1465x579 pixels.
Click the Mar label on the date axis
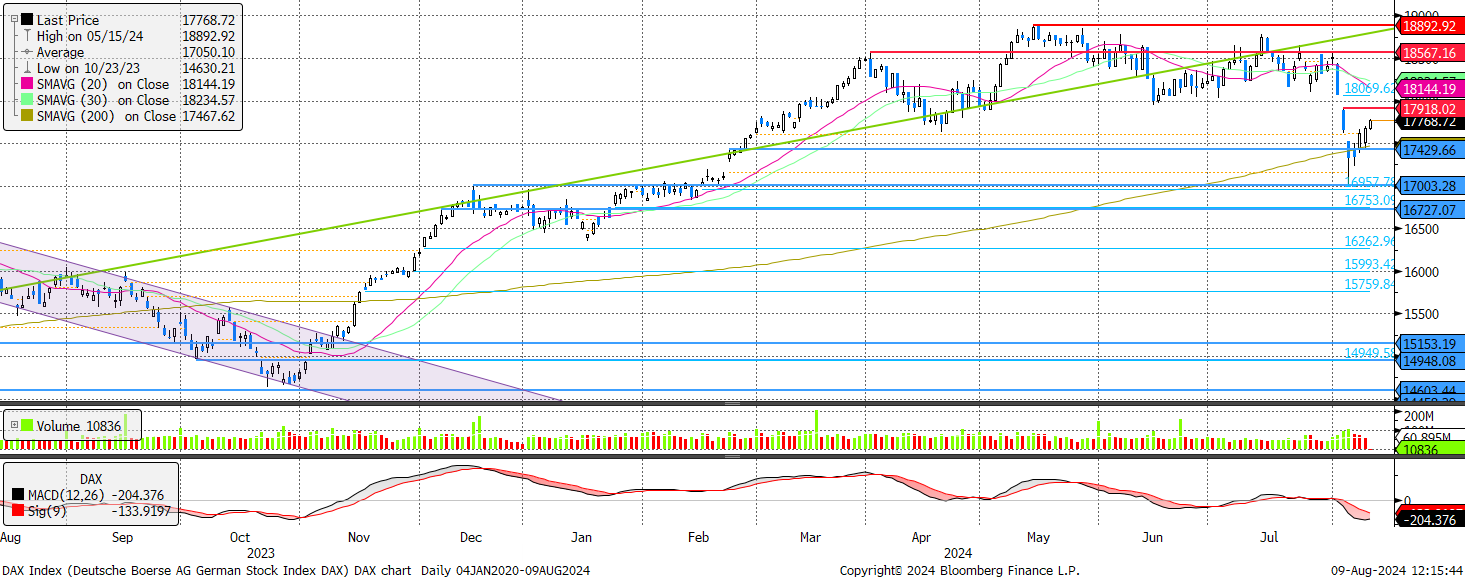point(811,538)
